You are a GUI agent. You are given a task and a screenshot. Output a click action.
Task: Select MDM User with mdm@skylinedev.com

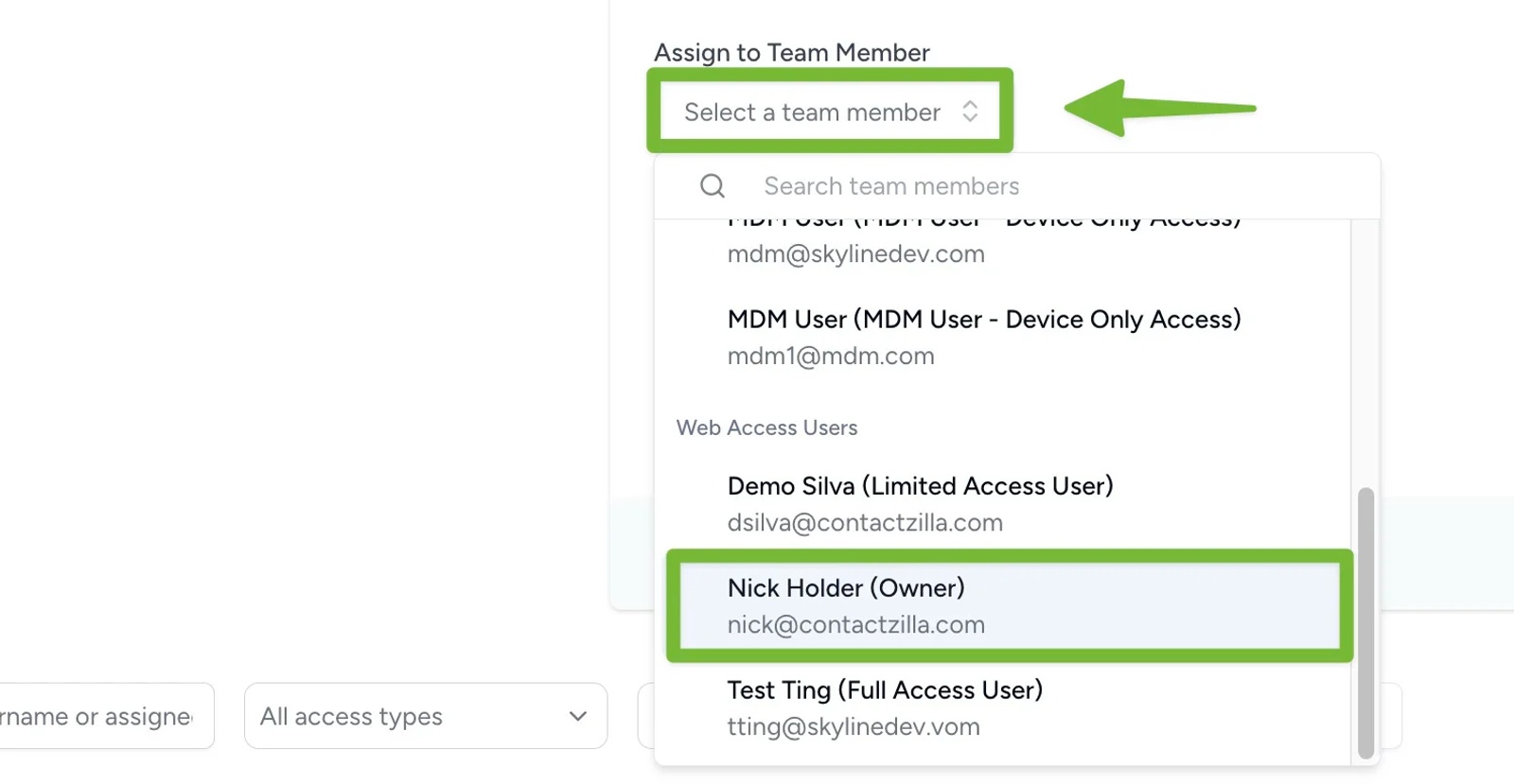(x=1003, y=242)
